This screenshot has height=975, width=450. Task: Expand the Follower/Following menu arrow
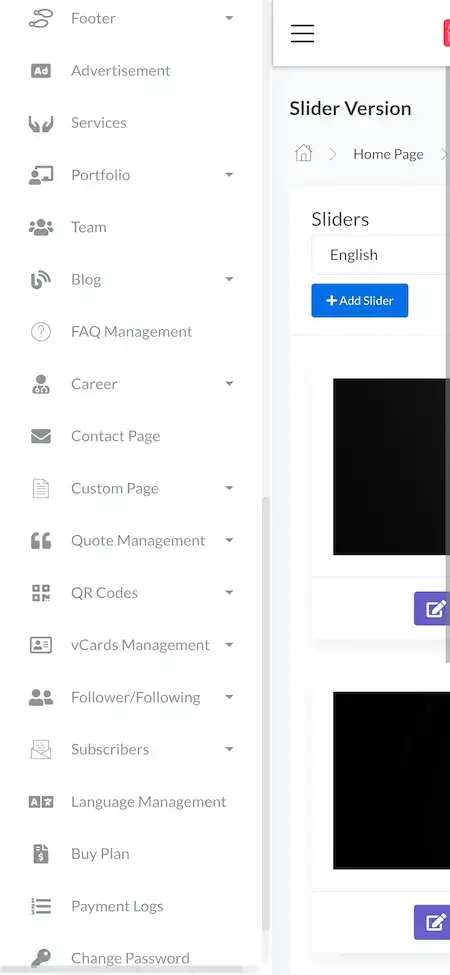229,698
